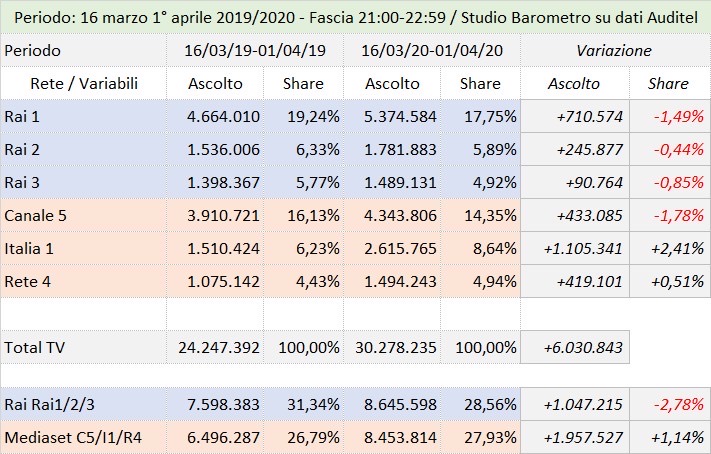Click the Variazione column header
This screenshot has height=454, width=711.
tap(614, 50)
